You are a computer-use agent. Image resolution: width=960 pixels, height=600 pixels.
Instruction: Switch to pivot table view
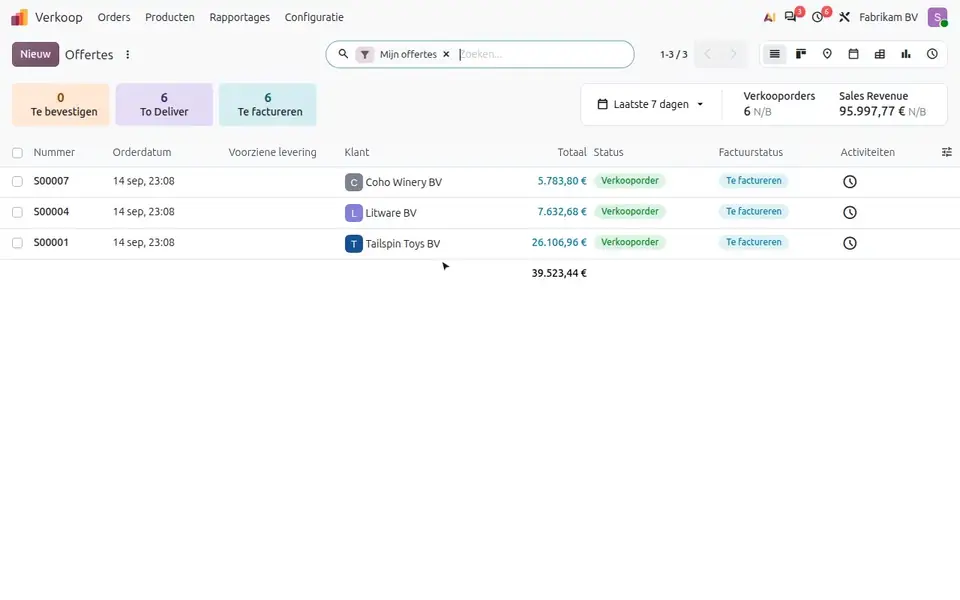pos(880,54)
